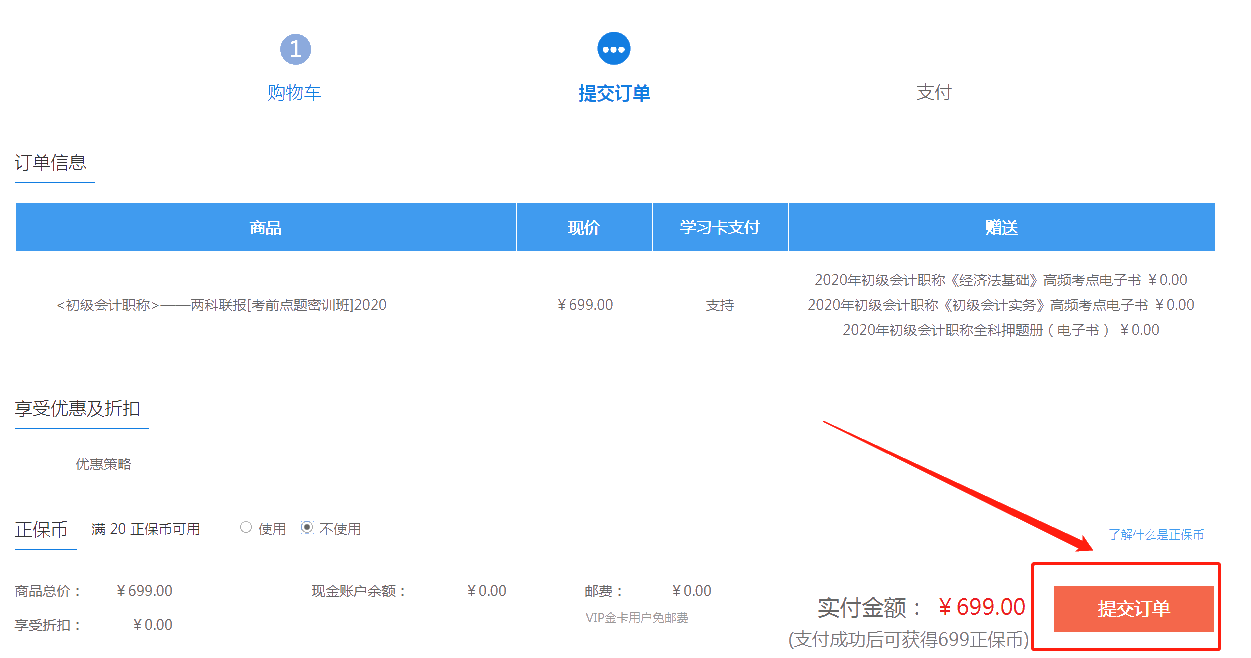
Task: Open the 支付 payment step
Action: click(x=933, y=91)
